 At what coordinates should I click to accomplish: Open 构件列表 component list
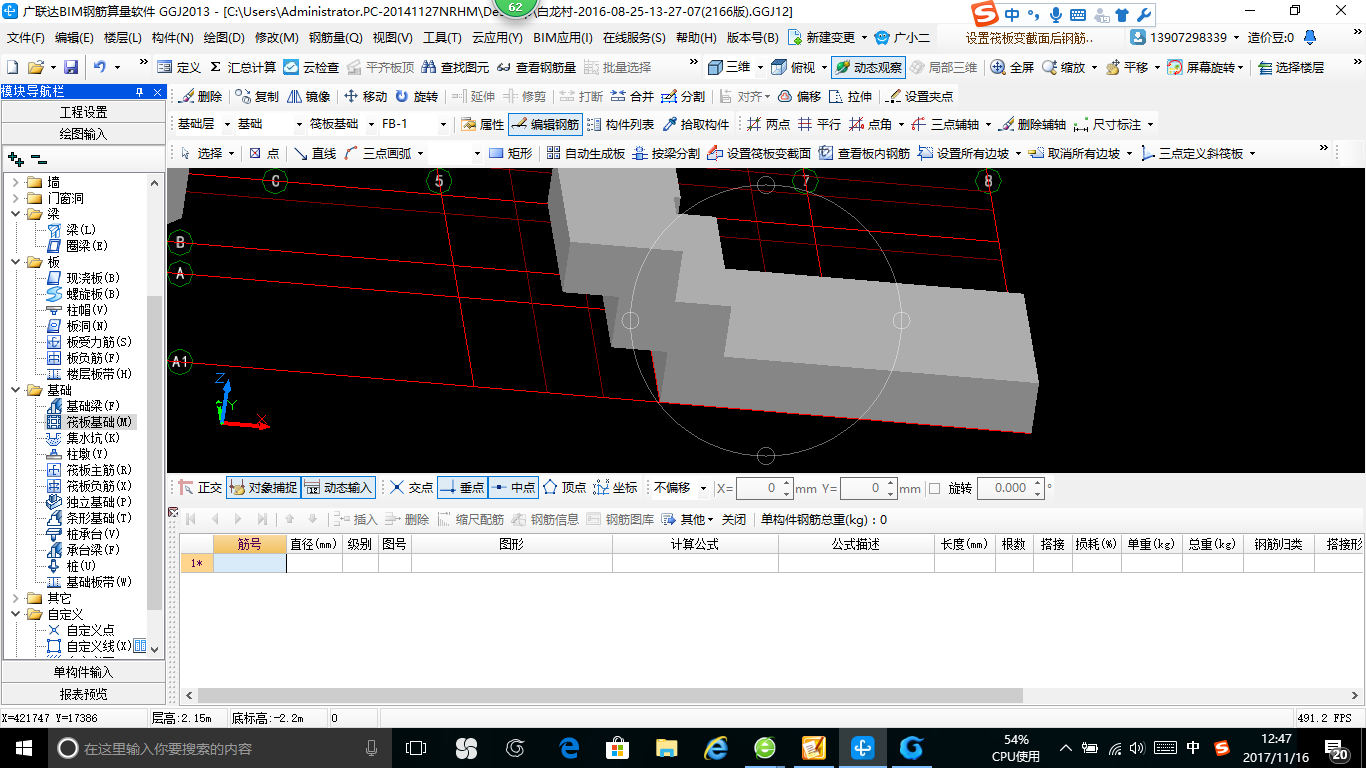(x=620, y=125)
